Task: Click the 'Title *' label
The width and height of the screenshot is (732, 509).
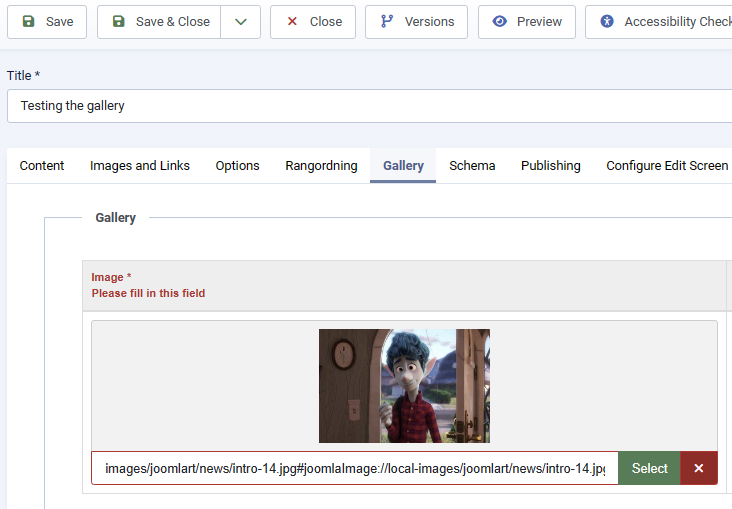Action: (23, 76)
